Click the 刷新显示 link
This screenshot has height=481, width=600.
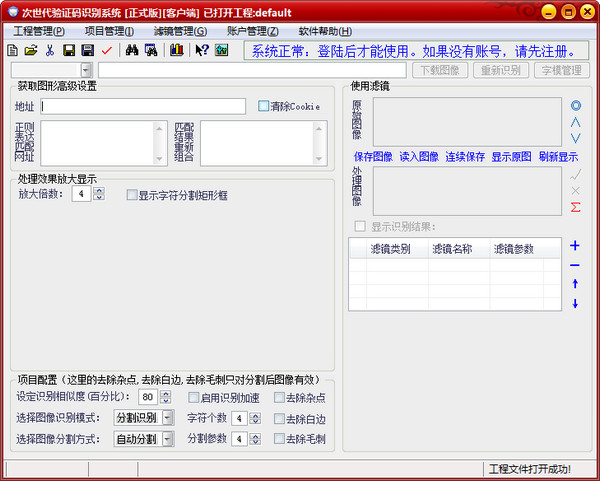tap(558, 157)
